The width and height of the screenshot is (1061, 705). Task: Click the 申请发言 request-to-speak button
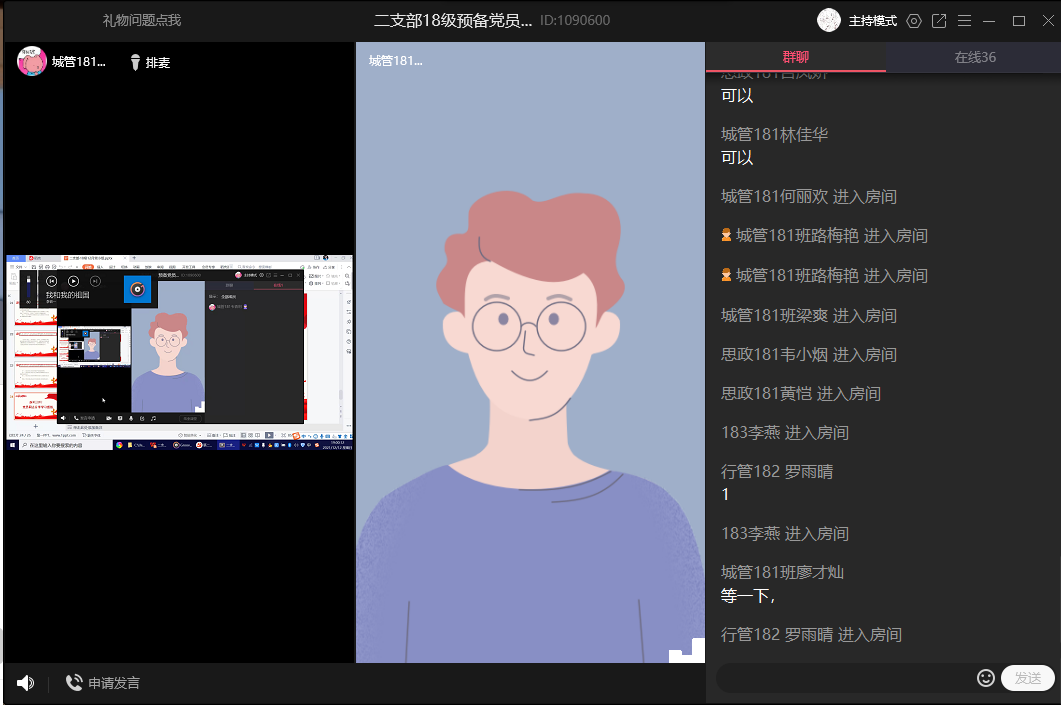[103, 683]
